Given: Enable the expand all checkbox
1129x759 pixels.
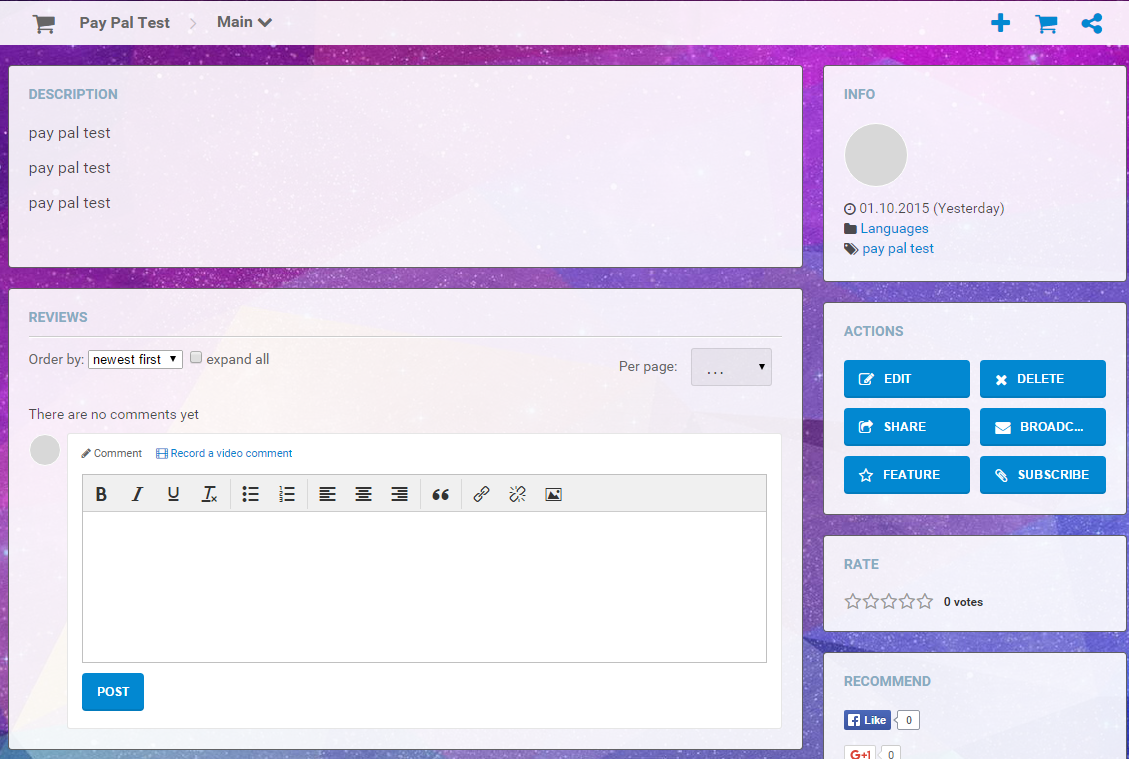Looking at the screenshot, I should coord(197,358).
